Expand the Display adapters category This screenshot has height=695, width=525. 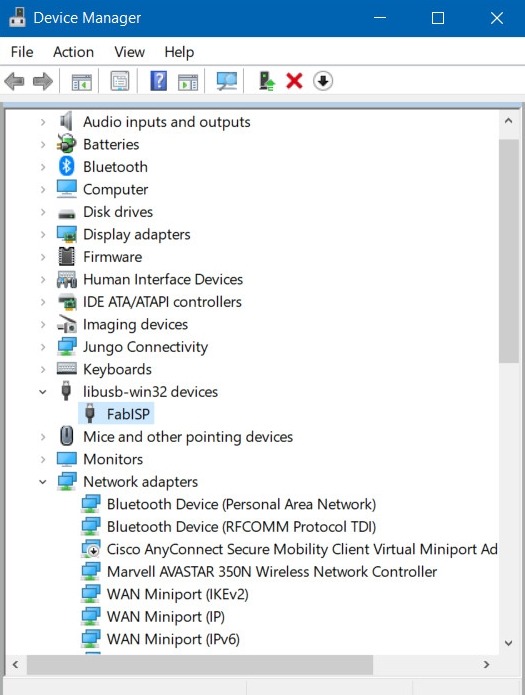tap(43, 234)
